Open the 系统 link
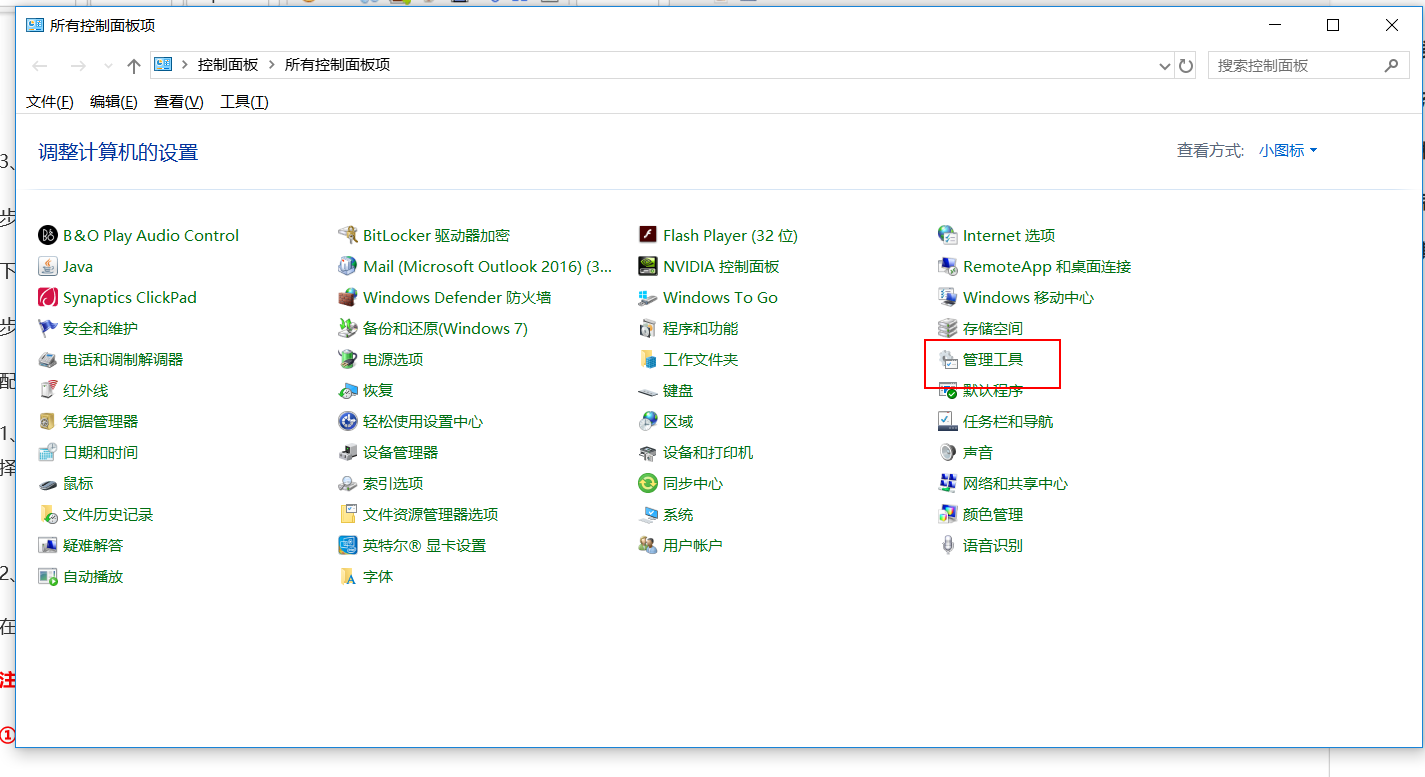This screenshot has width=1425, height=777. 678,515
